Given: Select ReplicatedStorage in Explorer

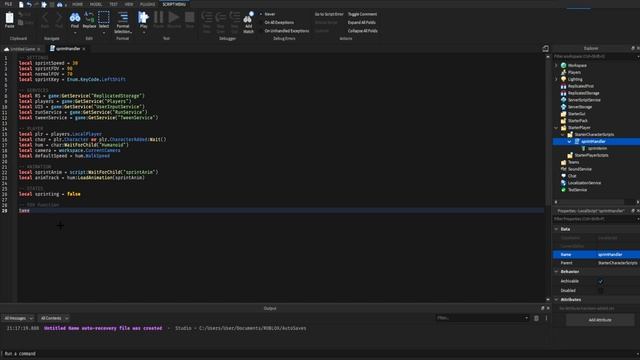Looking at the screenshot, I should (584, 93).
